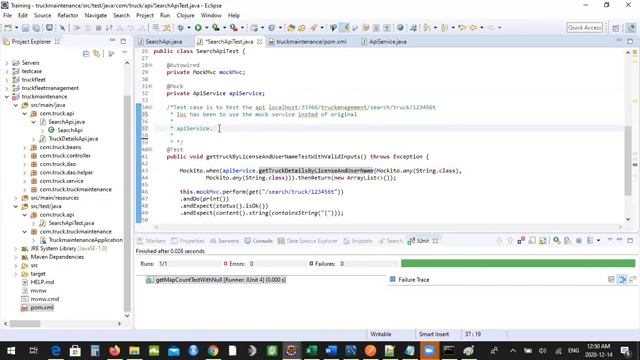Run the program with green Run button
This screenshot has width=640, height=360.
pyautogui.click(x=198, y=28)
